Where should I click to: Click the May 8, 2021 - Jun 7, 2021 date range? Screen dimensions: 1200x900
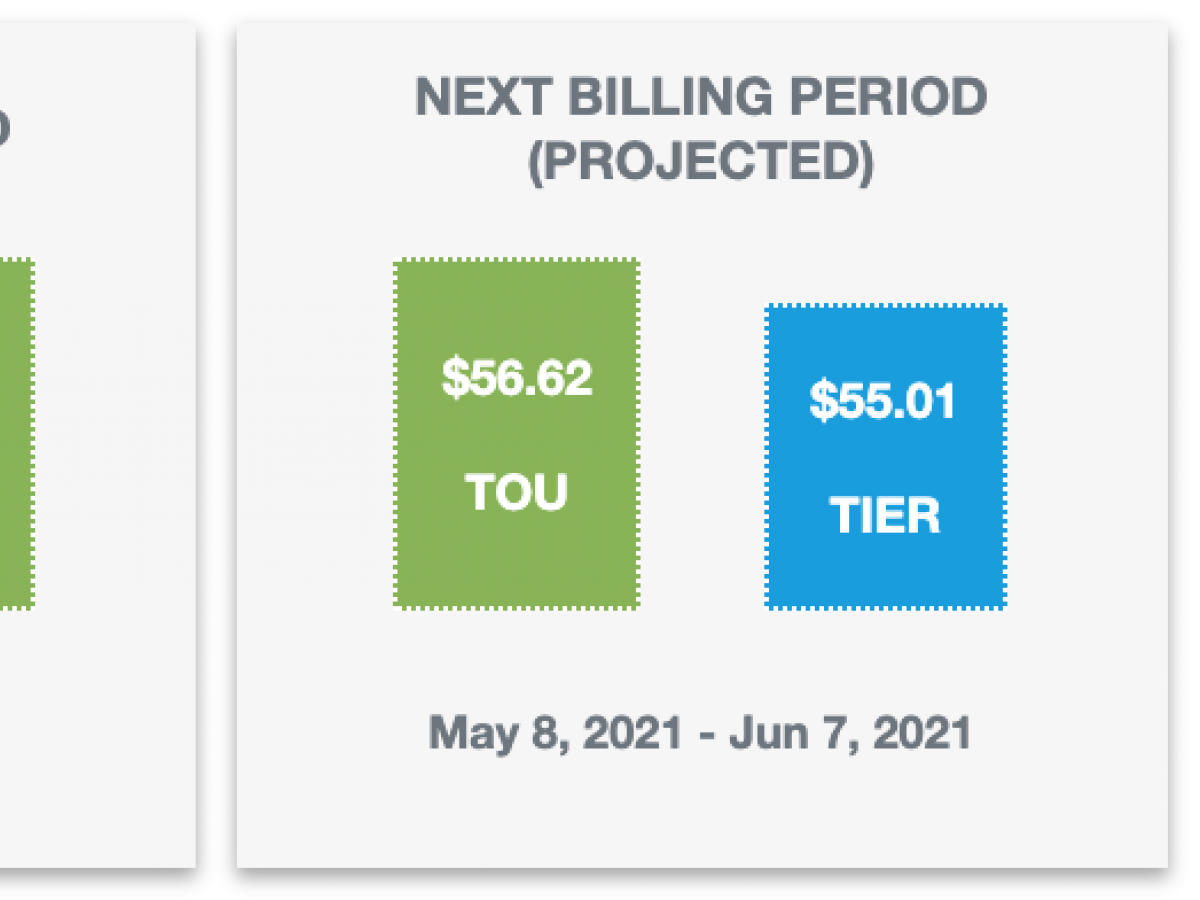point(700,733)
